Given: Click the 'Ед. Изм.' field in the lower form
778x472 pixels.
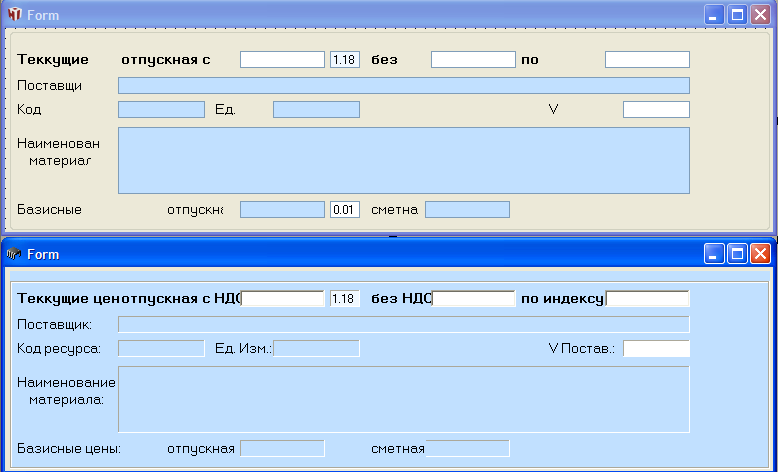Looking at the screenshot, I should 316,348.
